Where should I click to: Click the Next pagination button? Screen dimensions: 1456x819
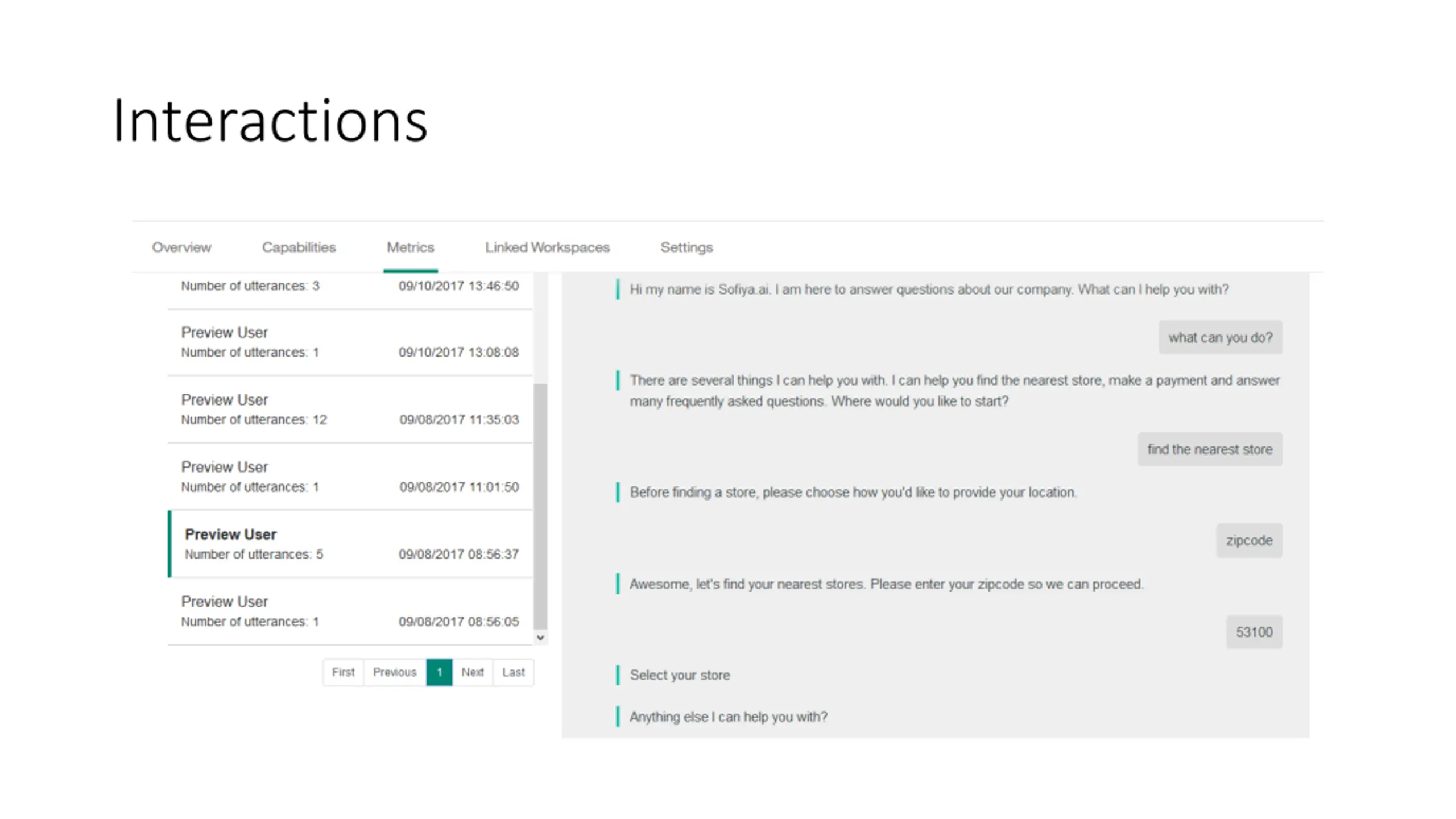coord(472,672)
